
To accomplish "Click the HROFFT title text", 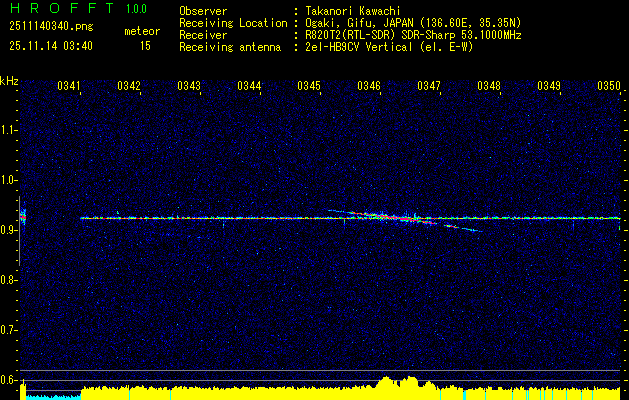I will tap(62, 8).
